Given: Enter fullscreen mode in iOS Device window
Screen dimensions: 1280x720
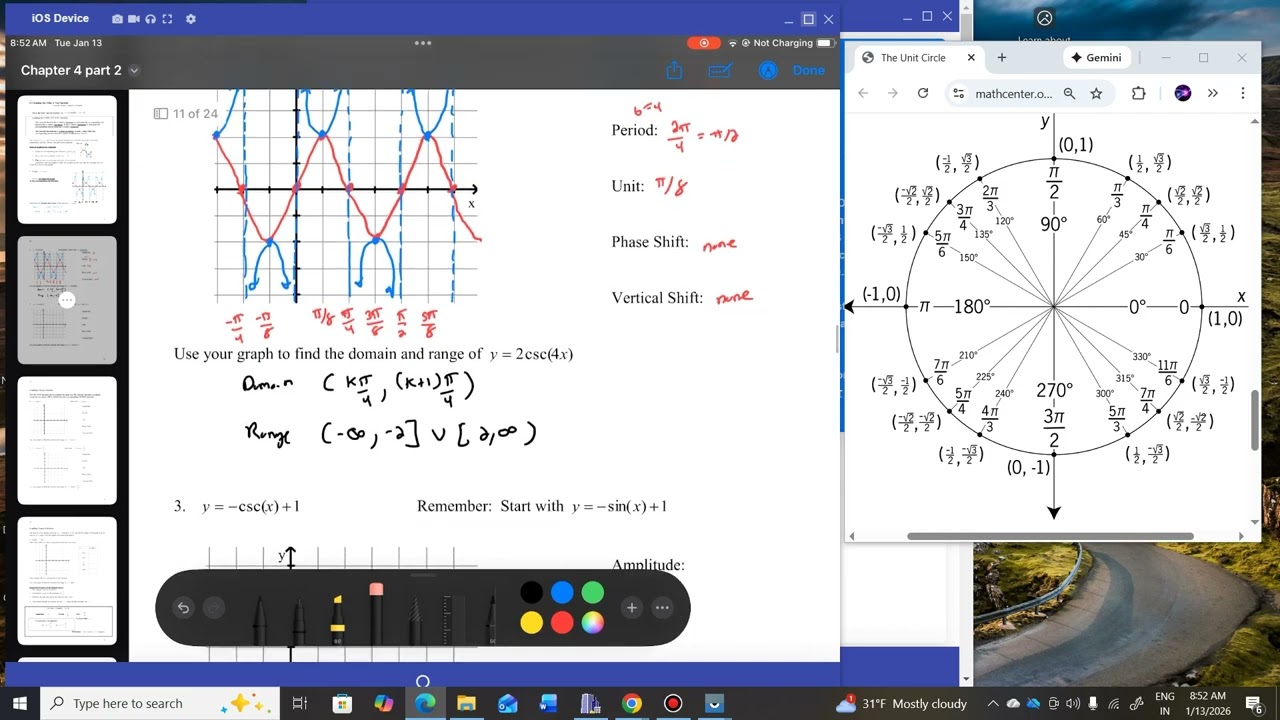Looking at the screenshot, I should (x=168, y=19).
